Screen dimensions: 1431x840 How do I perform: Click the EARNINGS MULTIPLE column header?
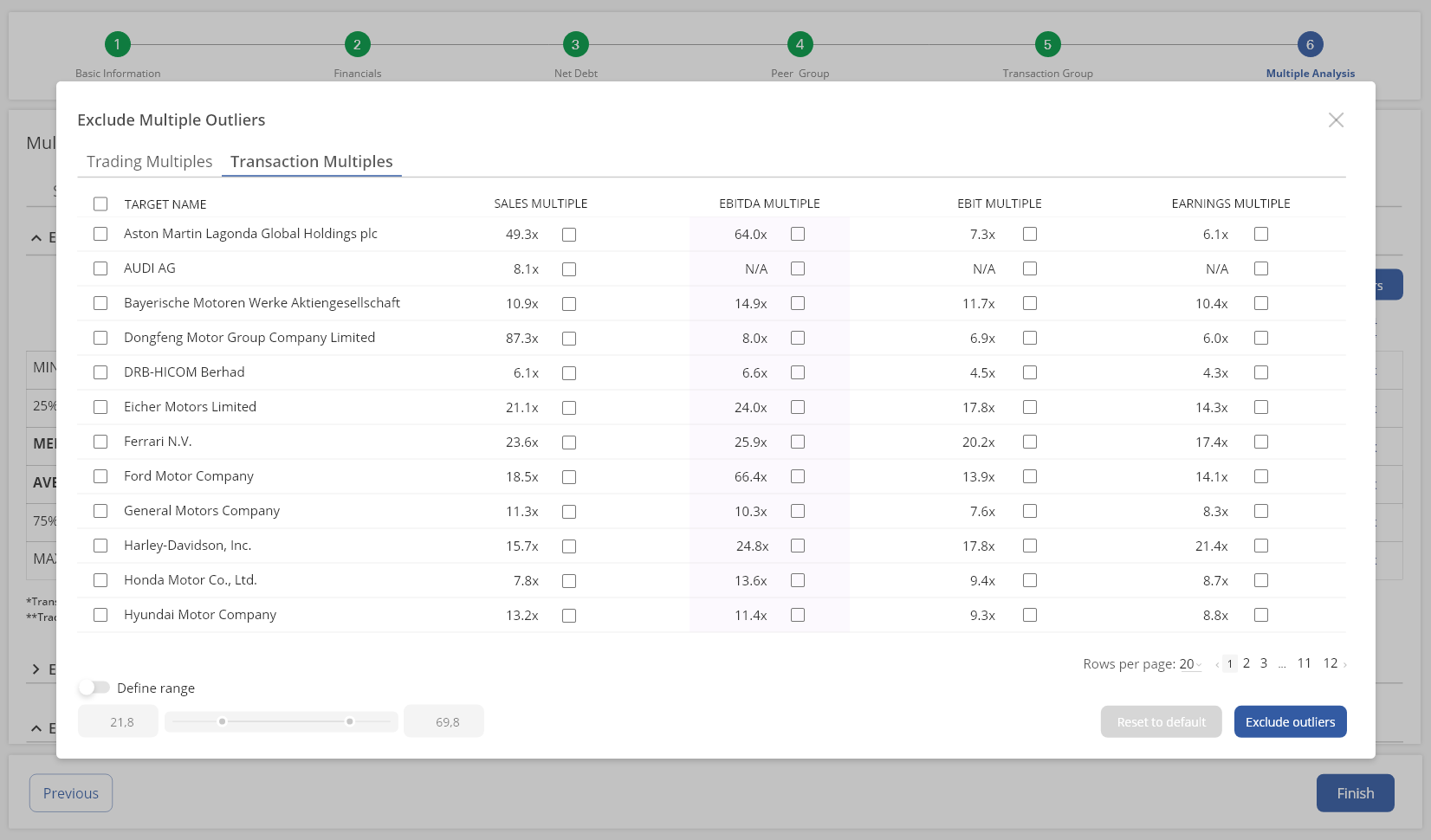(1231, 204)
